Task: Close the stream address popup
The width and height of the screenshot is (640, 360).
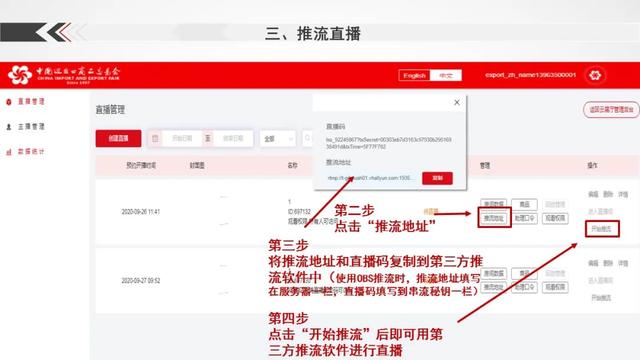Action: (457, 102)
